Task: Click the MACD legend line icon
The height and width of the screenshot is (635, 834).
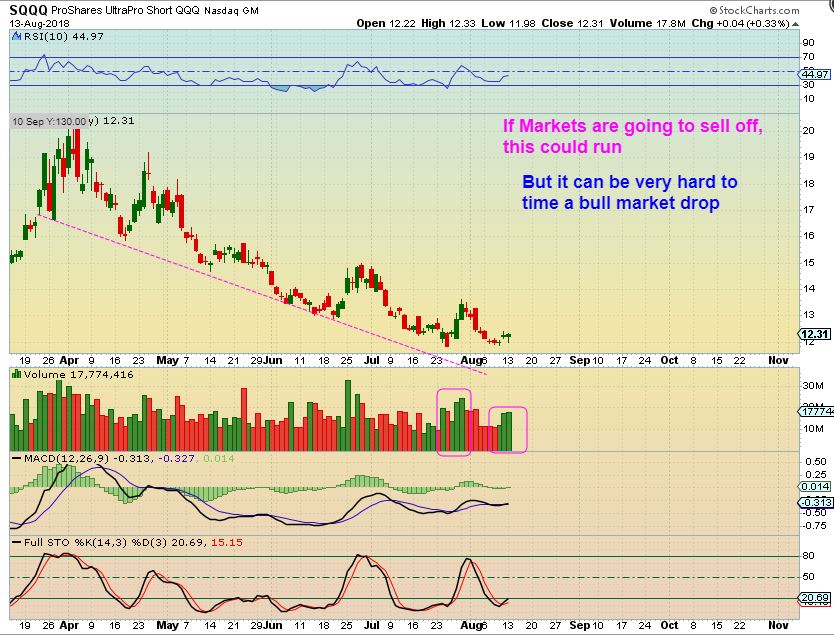Action: (16, 458)
